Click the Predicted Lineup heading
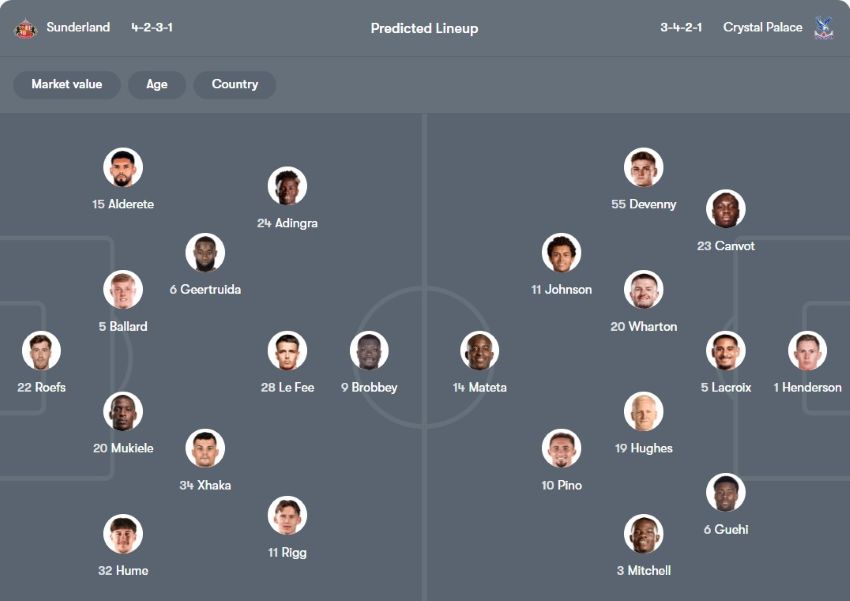 424,29
